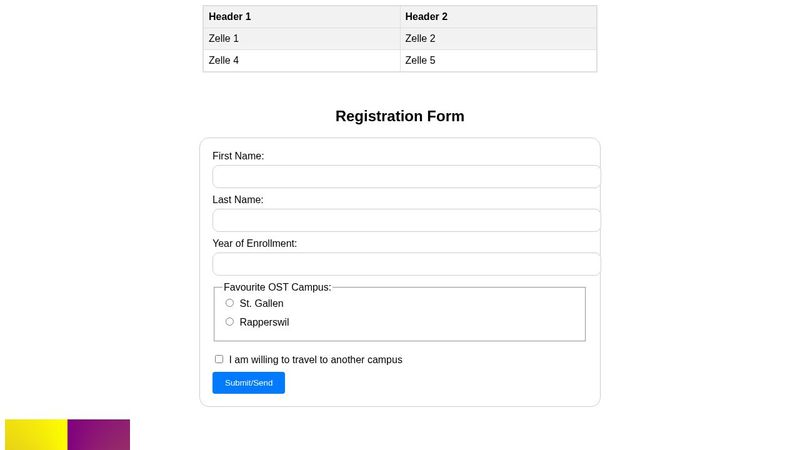Click the Year of Enrollment label
Screen dimensions: 800x450
coord(255,243)
